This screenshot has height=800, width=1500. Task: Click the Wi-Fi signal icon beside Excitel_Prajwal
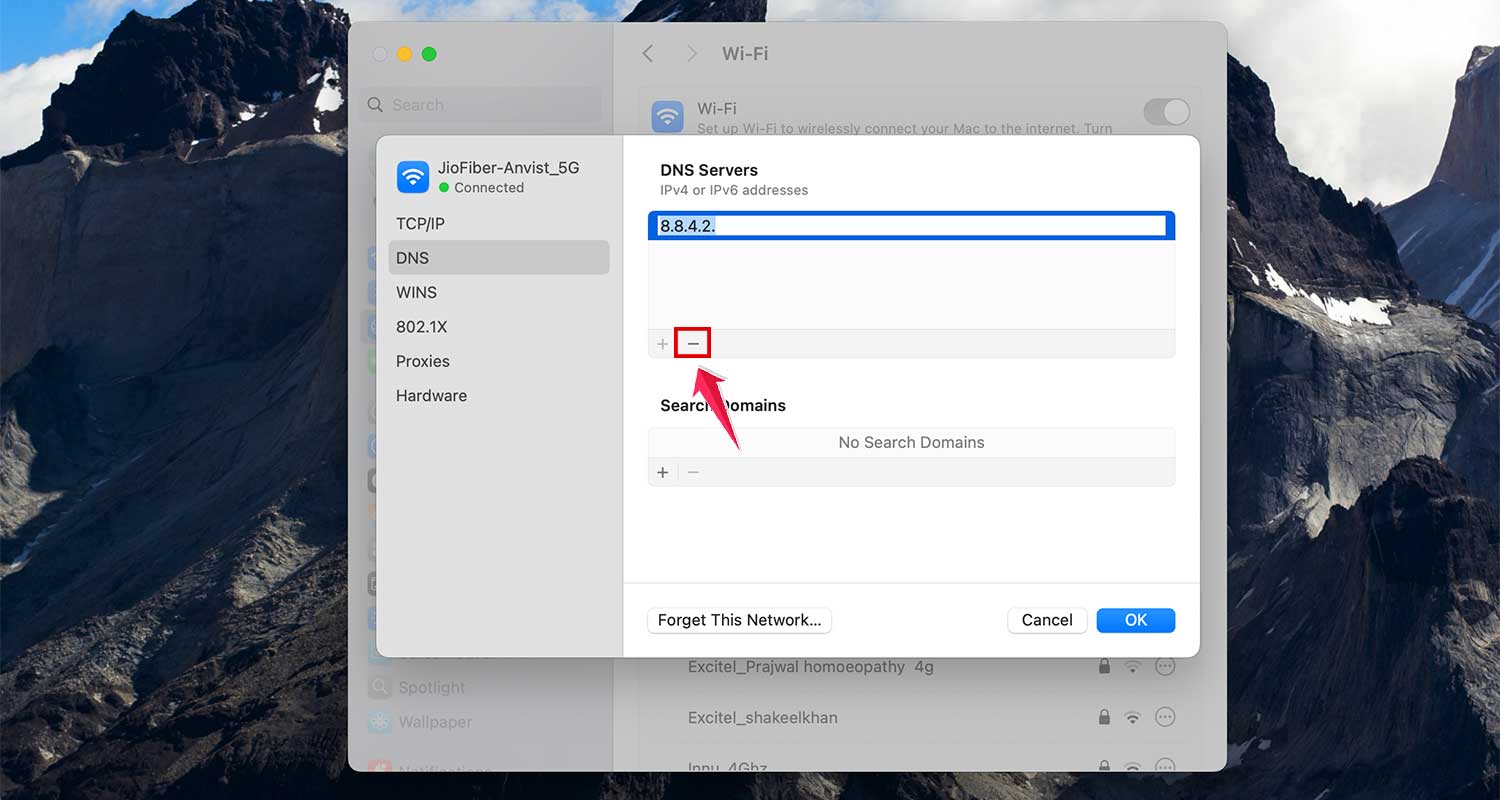click(1133, 666)
